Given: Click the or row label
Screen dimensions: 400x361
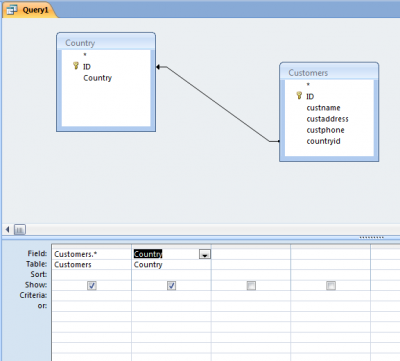Looking at the screenshot, I should coord(42,306).
